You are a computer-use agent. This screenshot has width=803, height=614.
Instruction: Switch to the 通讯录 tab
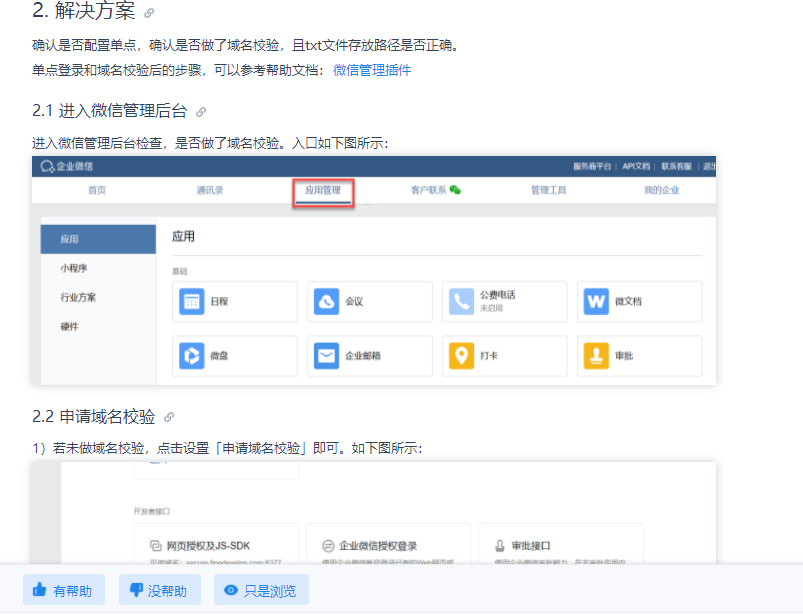tap(210, 190)
